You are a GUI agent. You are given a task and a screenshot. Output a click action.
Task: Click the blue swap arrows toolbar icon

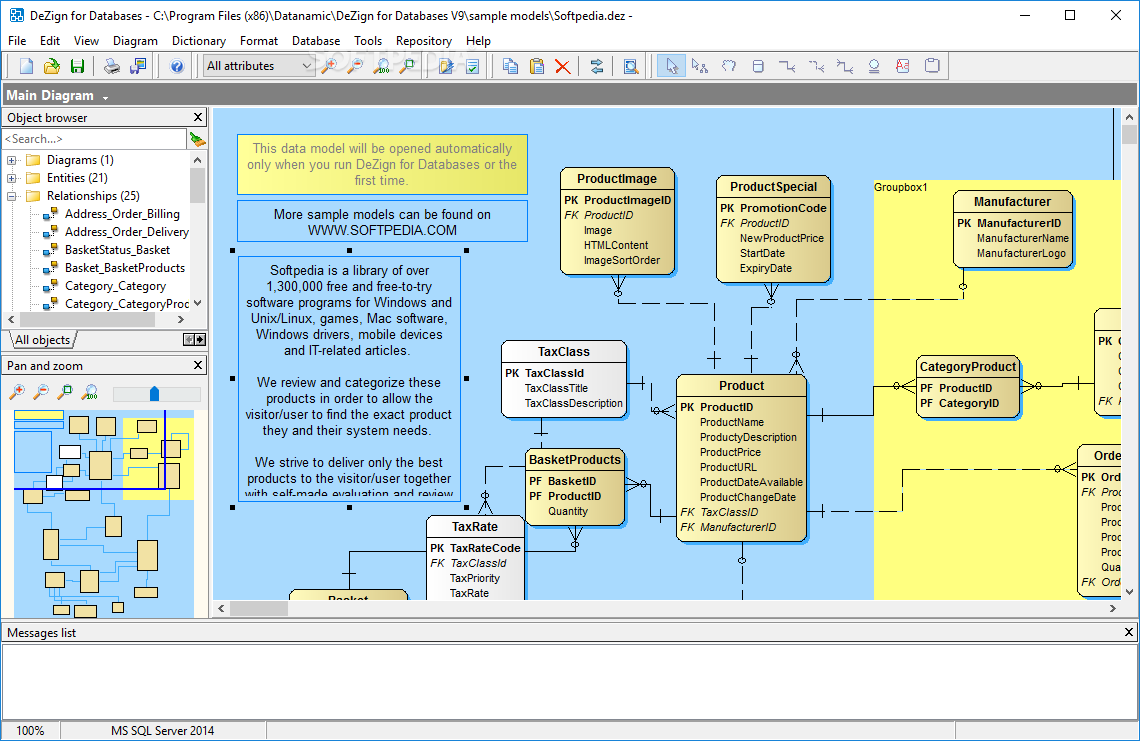(597, 66)
